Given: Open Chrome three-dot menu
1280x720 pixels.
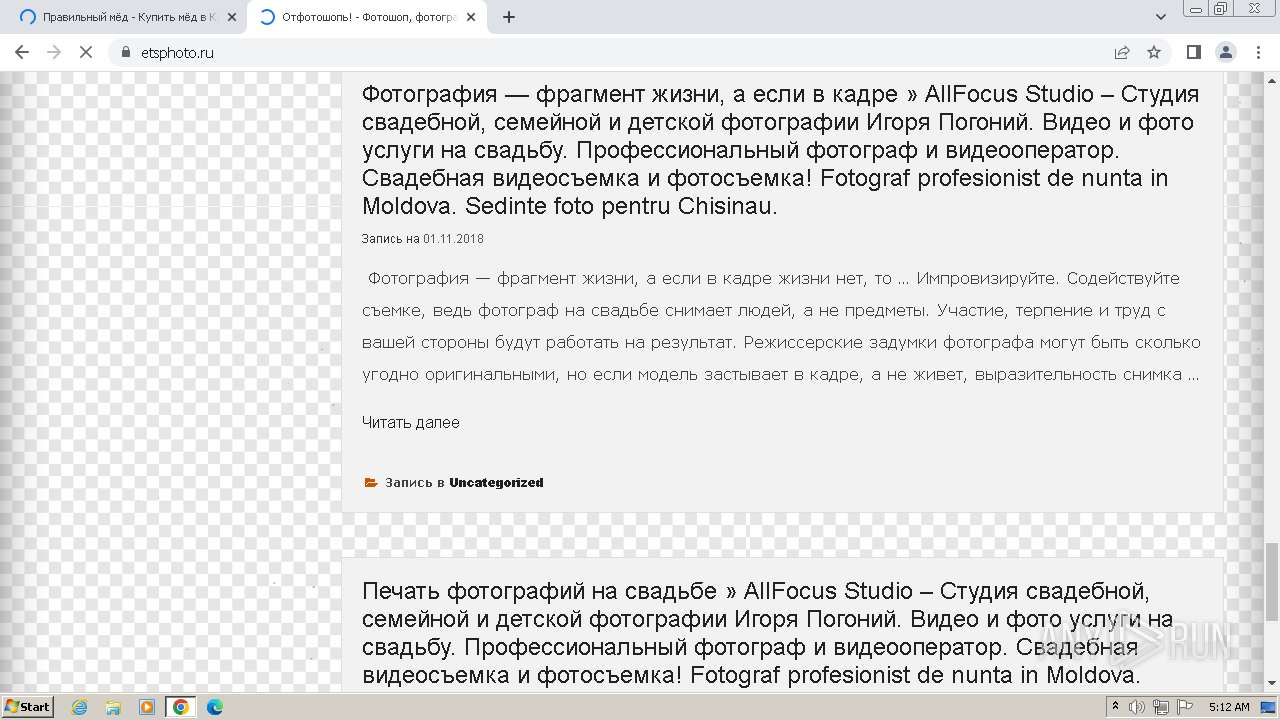Looking at the screenshot, I should click(1258, 52).
